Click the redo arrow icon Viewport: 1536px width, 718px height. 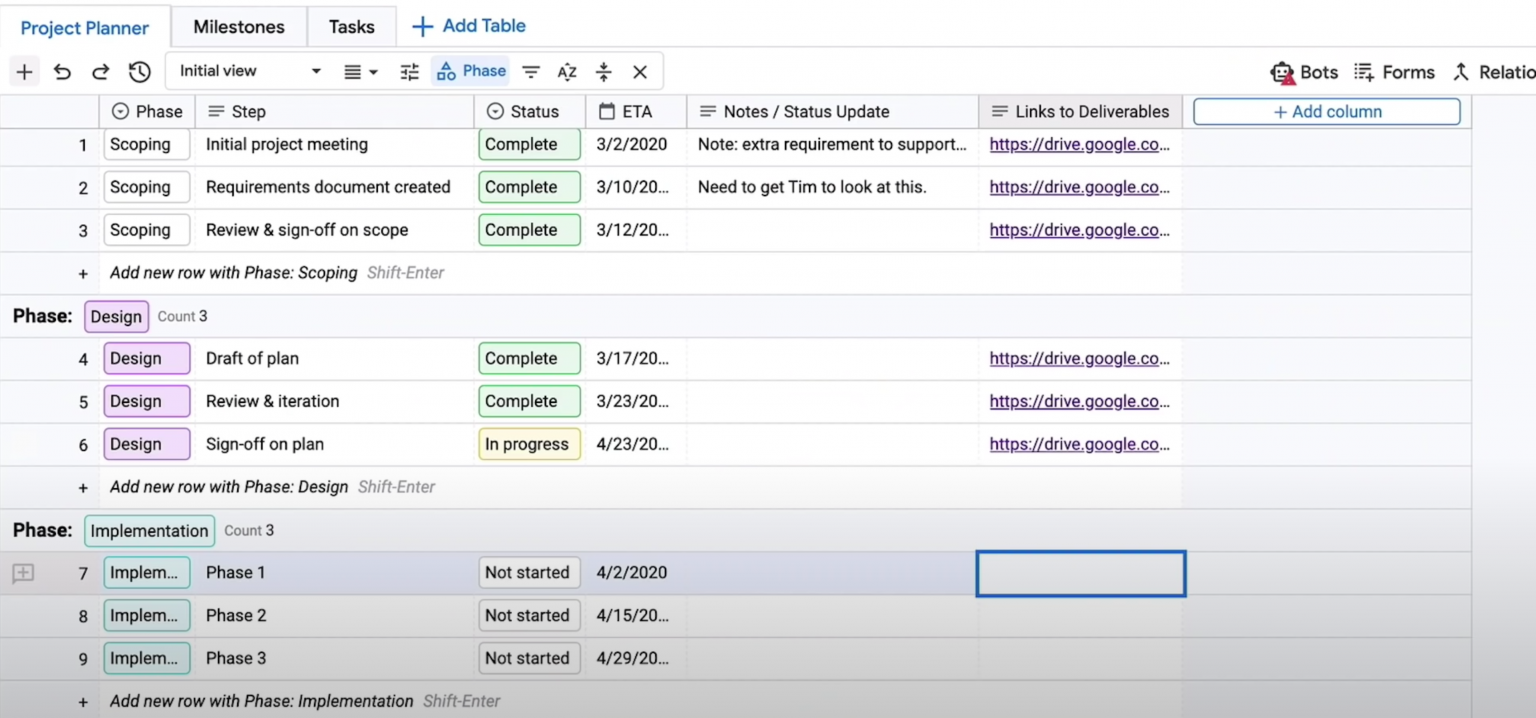point(100,72)
